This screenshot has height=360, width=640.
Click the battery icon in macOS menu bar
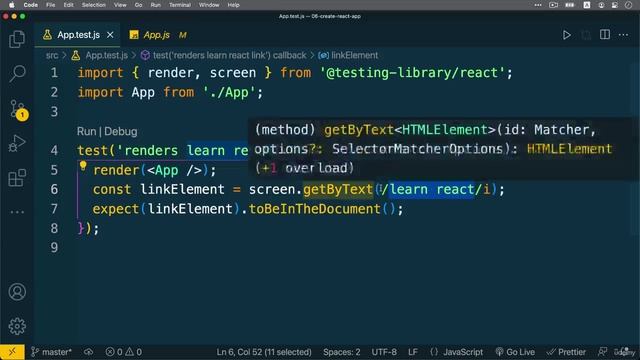pos(570,5)
